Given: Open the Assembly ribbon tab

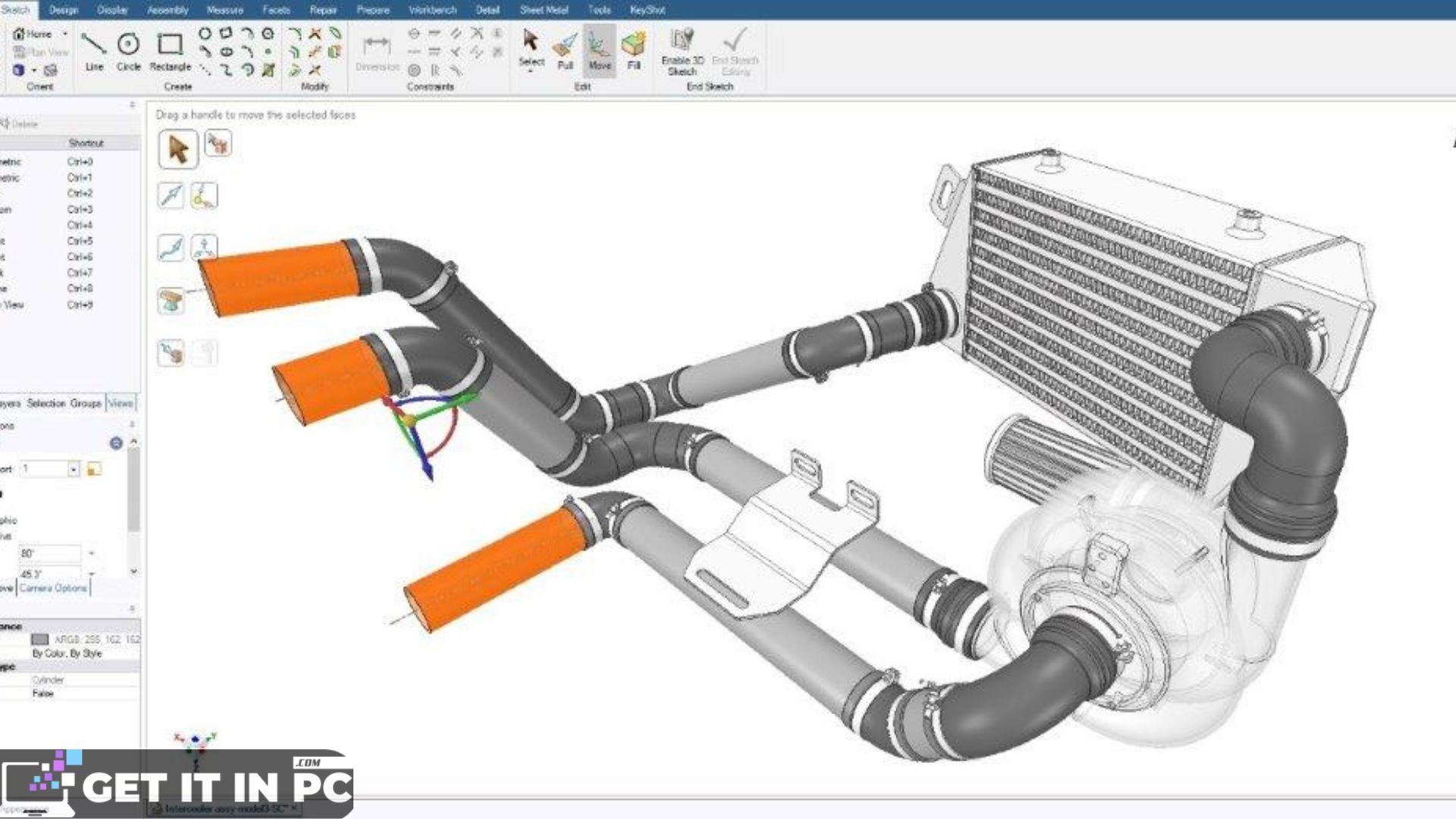Looking at the screenshot, I should [168, 10].
